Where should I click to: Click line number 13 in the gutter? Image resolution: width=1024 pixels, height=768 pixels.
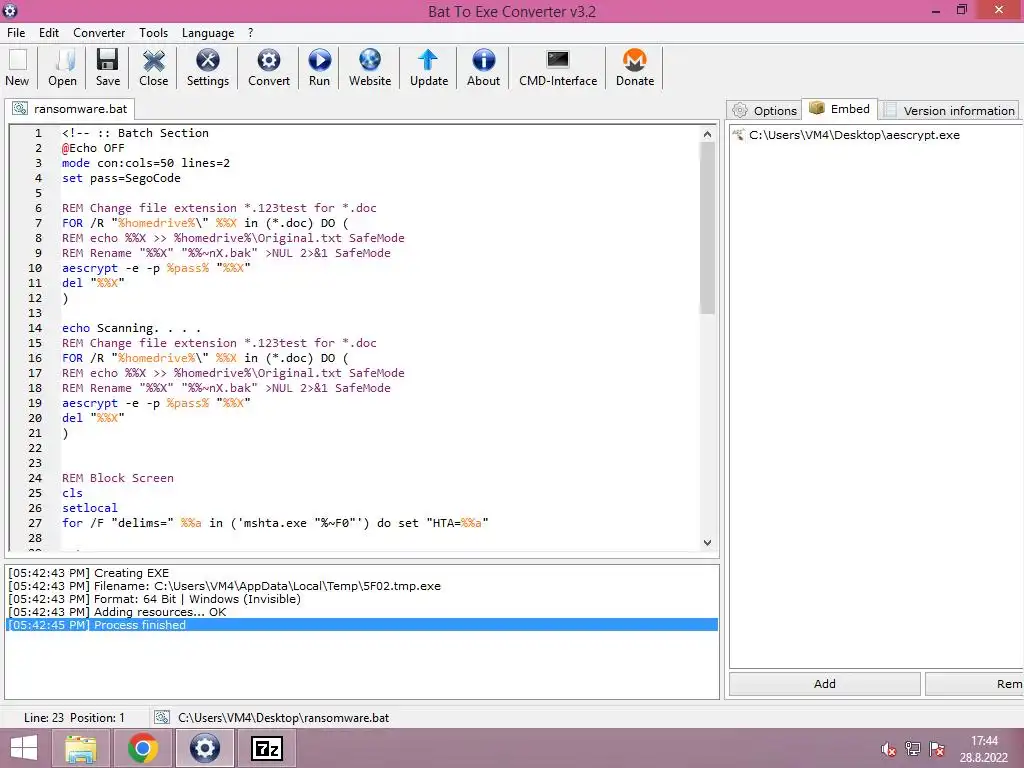click(35, 313)
